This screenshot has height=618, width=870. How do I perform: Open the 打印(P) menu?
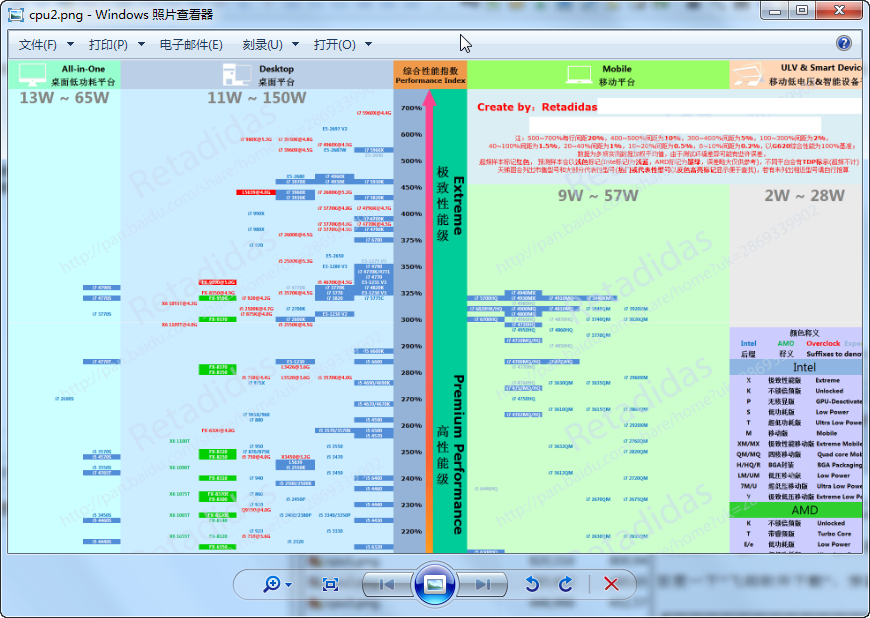click(116, 45)
